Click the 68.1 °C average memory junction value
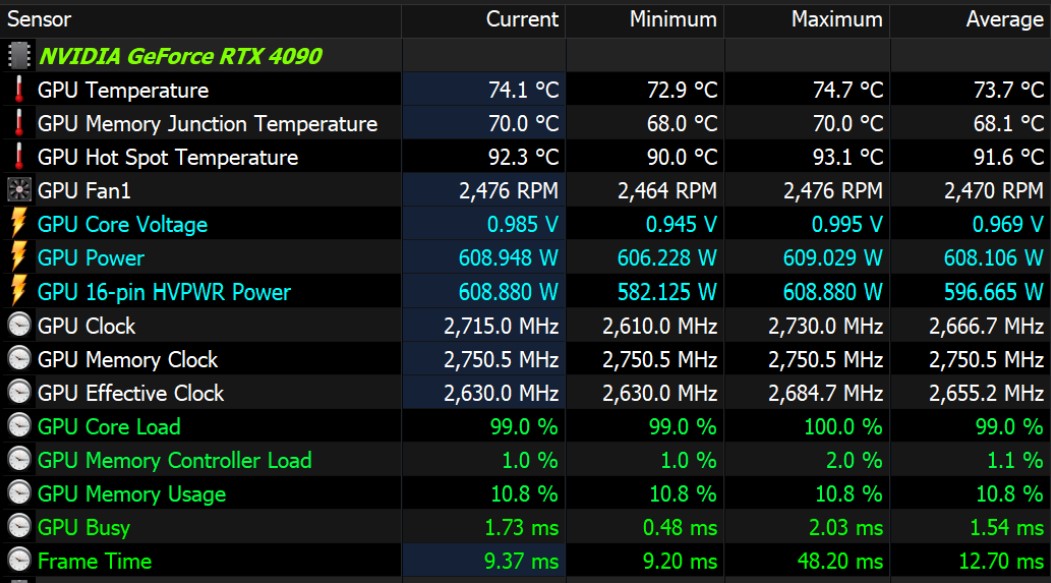 [x=1009, y=123]
